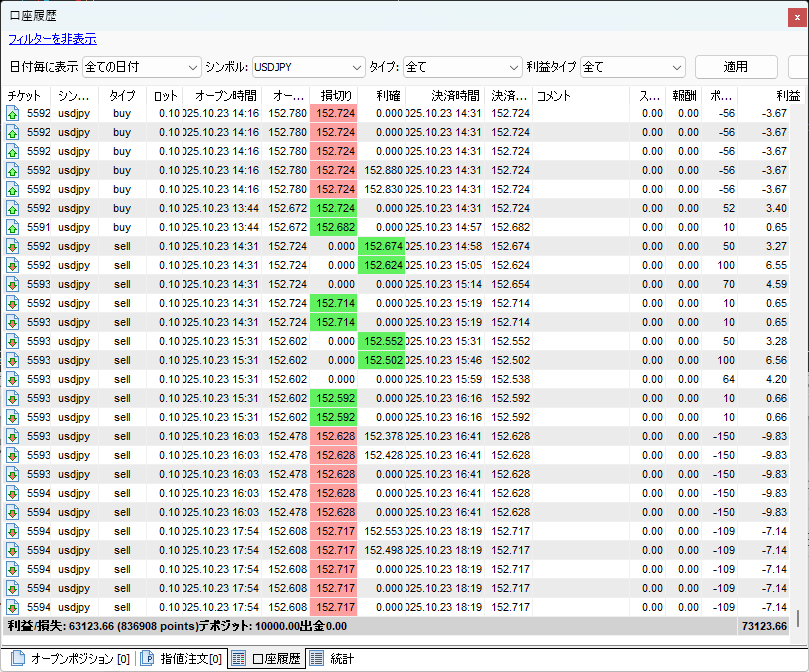Click the 損切り column header
809x672 pixels.
[x=334, y=95]
